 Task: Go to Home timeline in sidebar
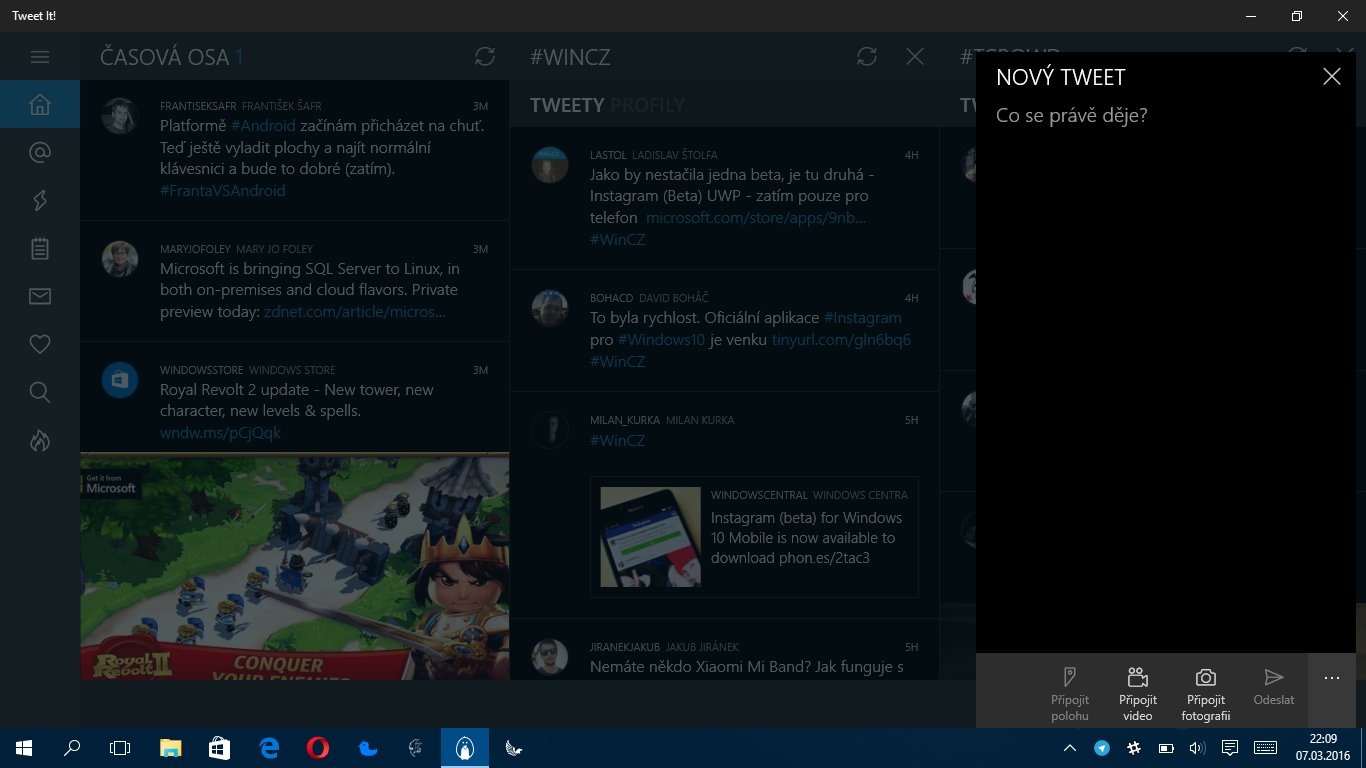pyautogui.click(x=40, y=104)
